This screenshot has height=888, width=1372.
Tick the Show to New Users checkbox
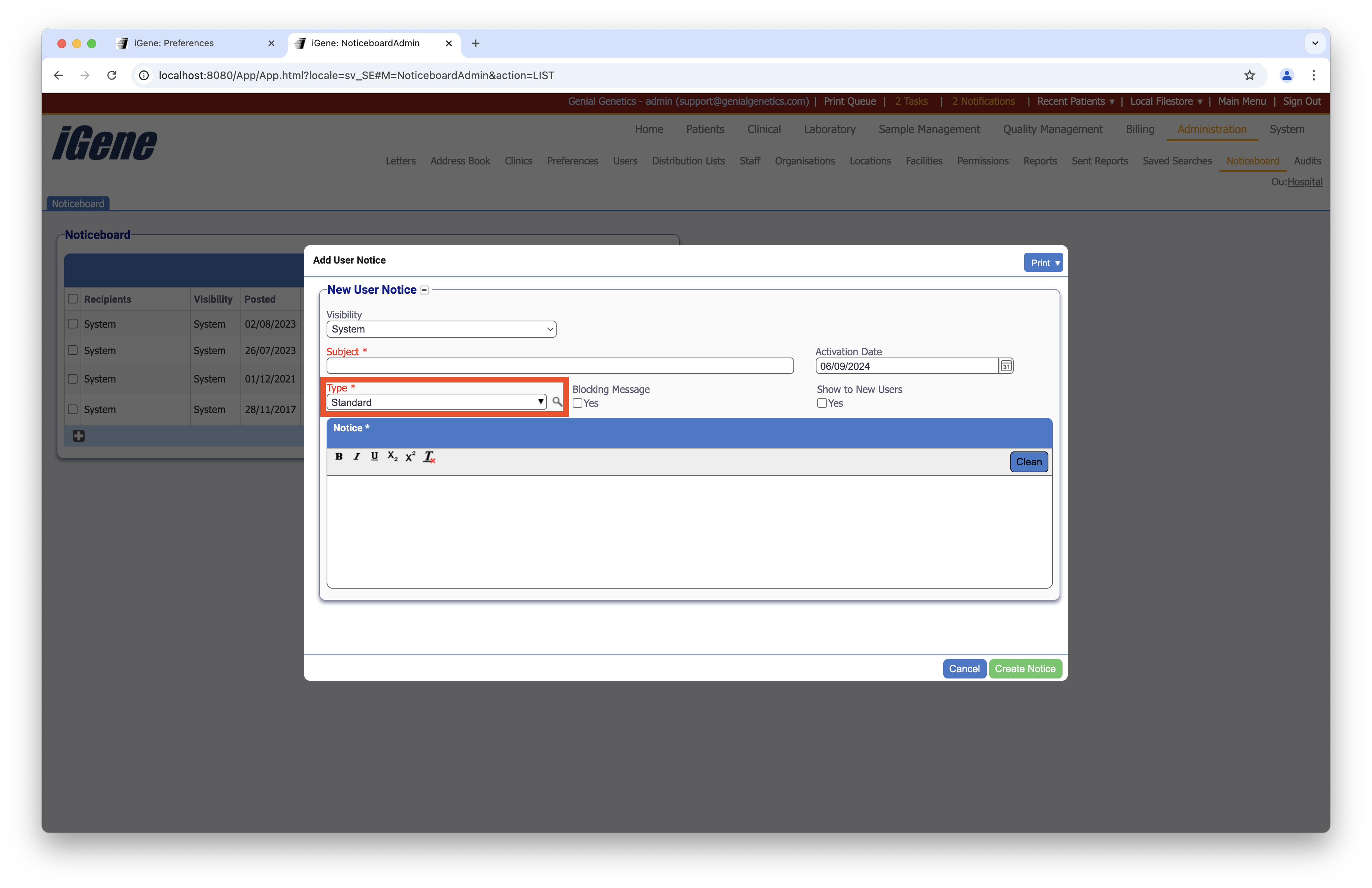[821, 403]
